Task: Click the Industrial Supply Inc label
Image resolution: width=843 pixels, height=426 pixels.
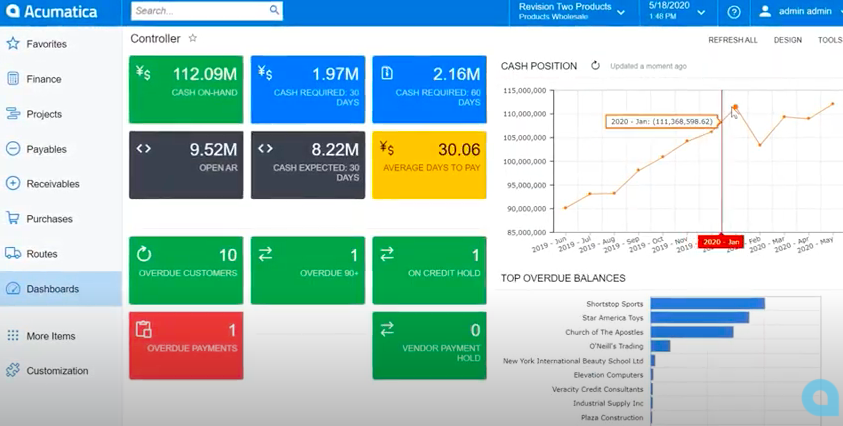Action: tap(608, 403)
